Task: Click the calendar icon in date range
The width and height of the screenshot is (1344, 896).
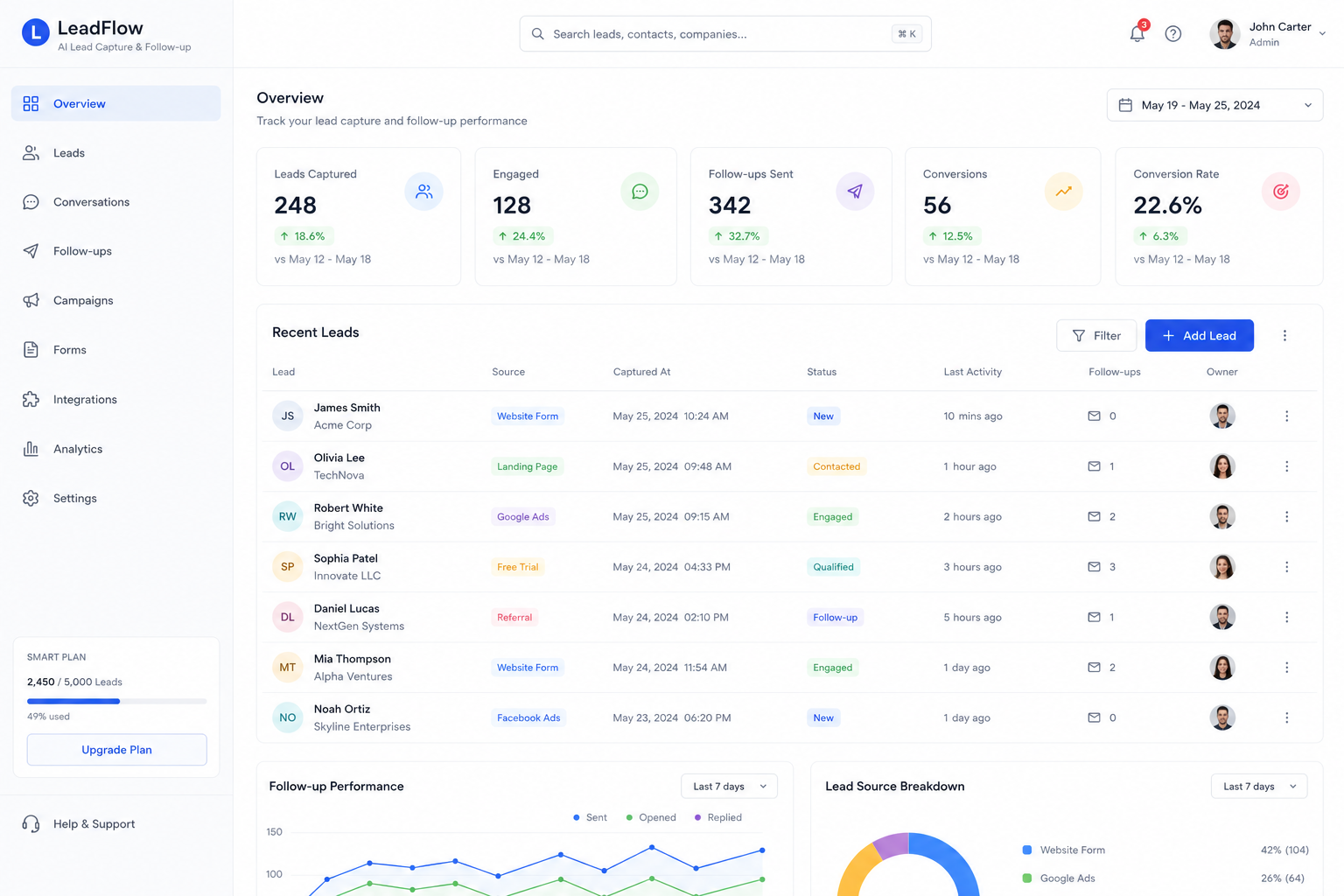Action: click(x=1125, y=105)
